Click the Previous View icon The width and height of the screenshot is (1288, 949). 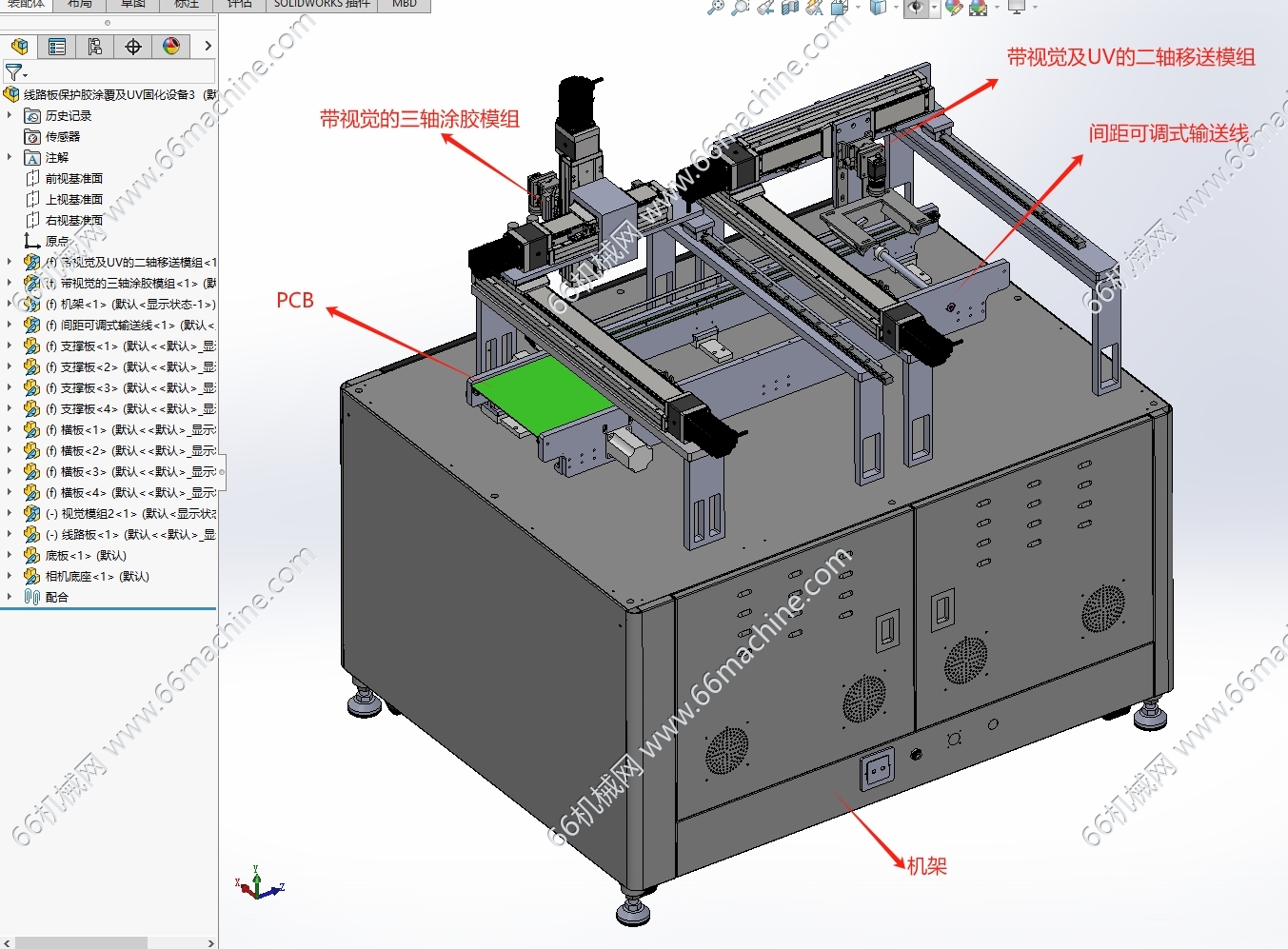pyautogui.click(x=764, y=8)
